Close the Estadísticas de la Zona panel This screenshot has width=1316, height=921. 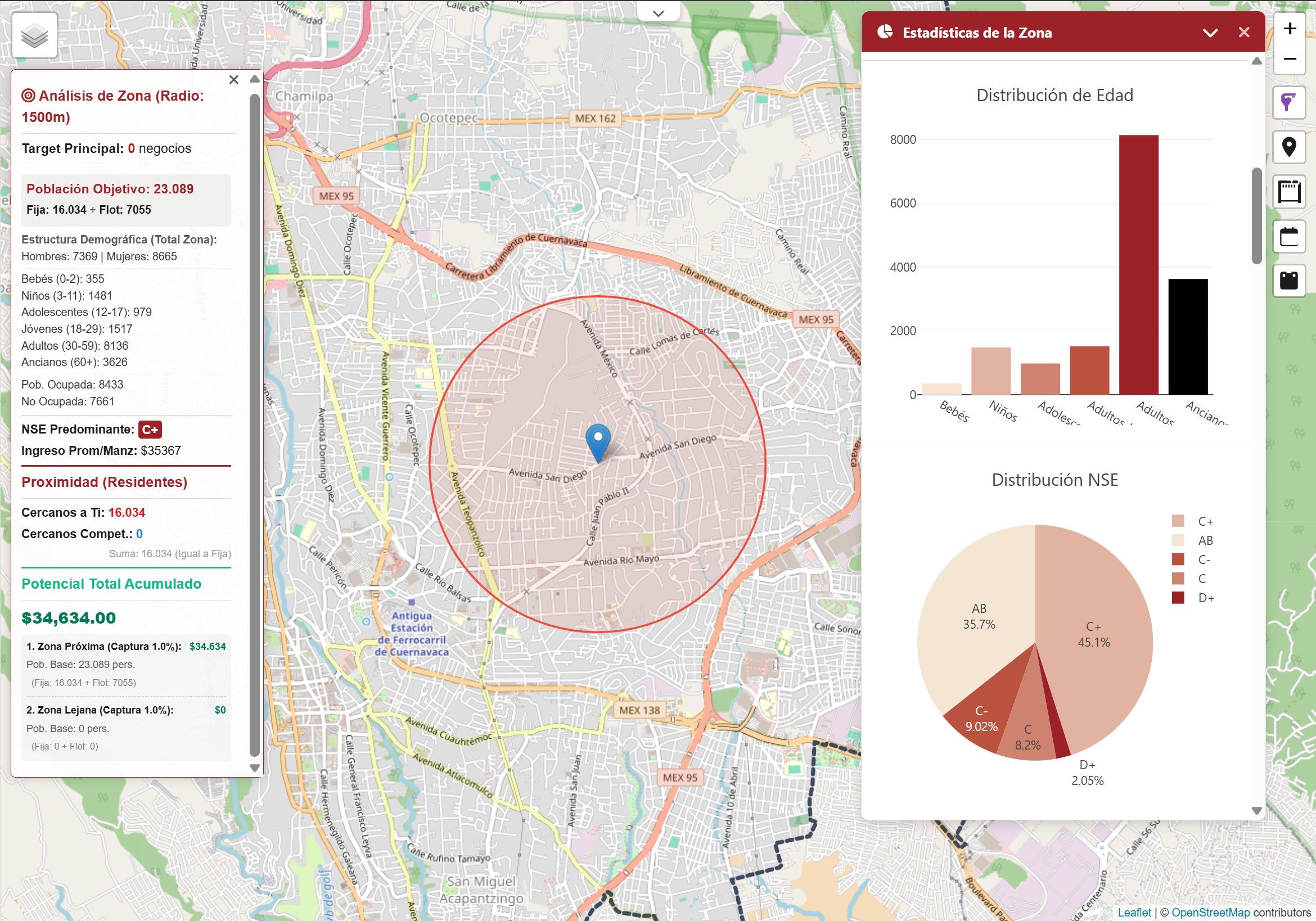coord(1244,33)
